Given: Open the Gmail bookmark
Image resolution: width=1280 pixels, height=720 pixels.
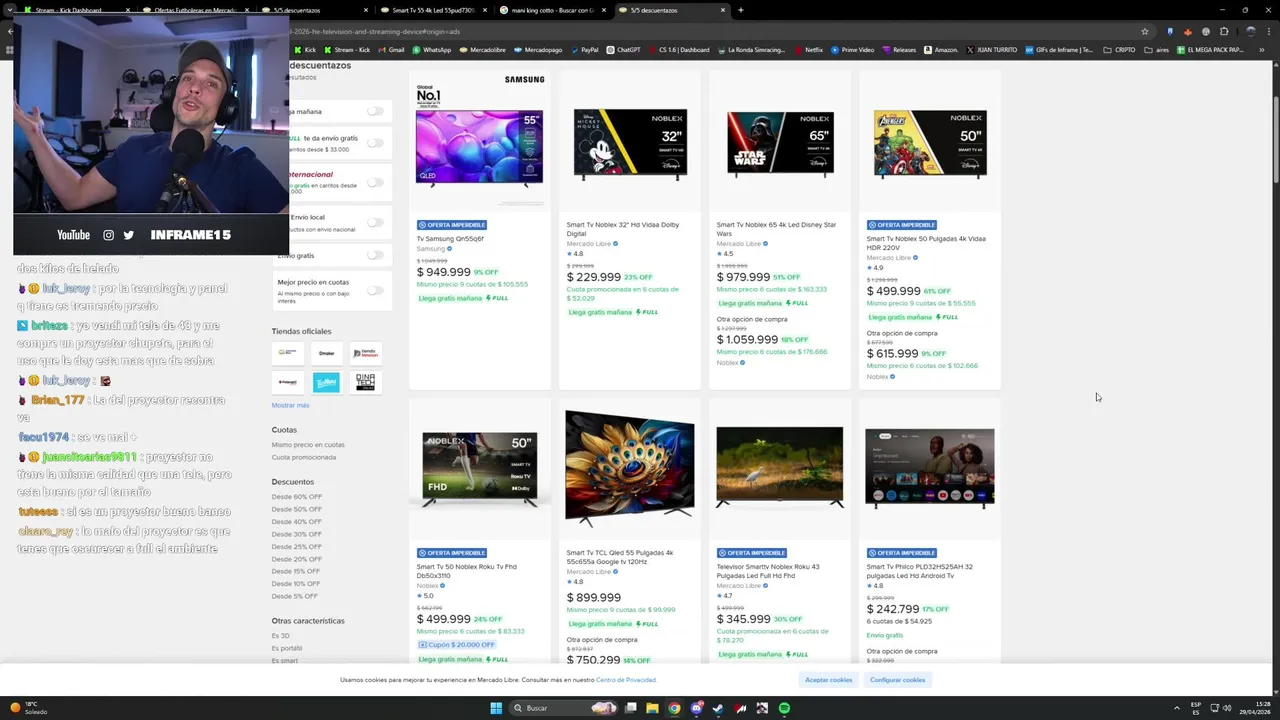Looking at the screenshot, I should (391, 49).
